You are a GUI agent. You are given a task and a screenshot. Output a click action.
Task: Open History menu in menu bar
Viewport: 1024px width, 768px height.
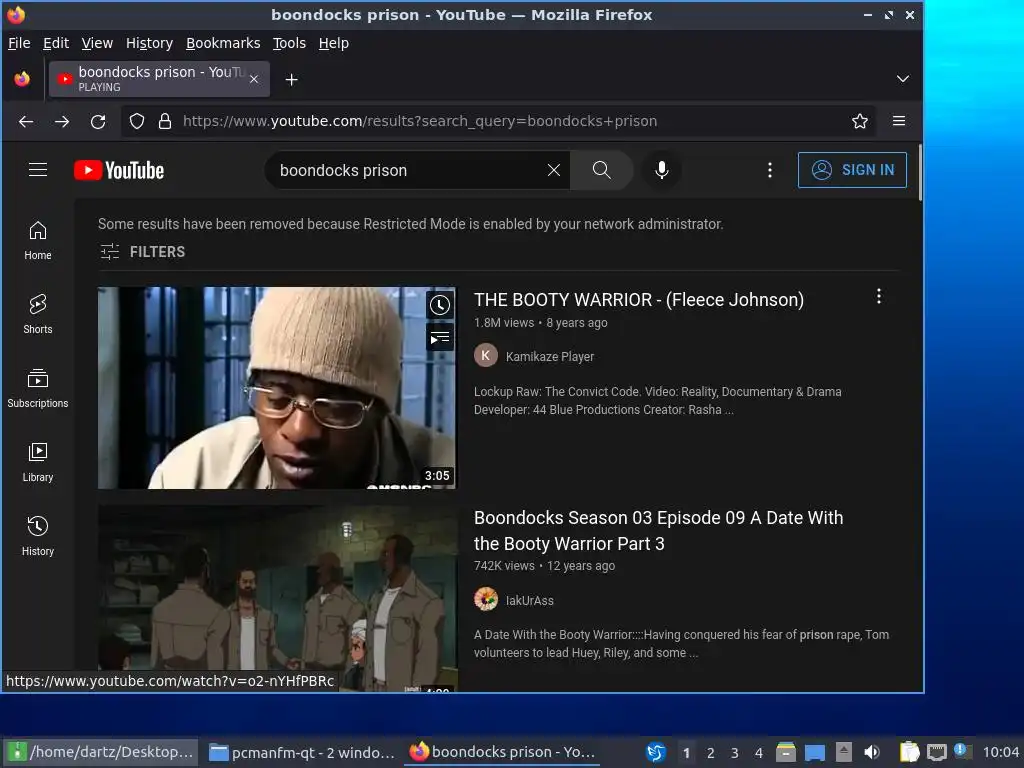coord(149,43)
